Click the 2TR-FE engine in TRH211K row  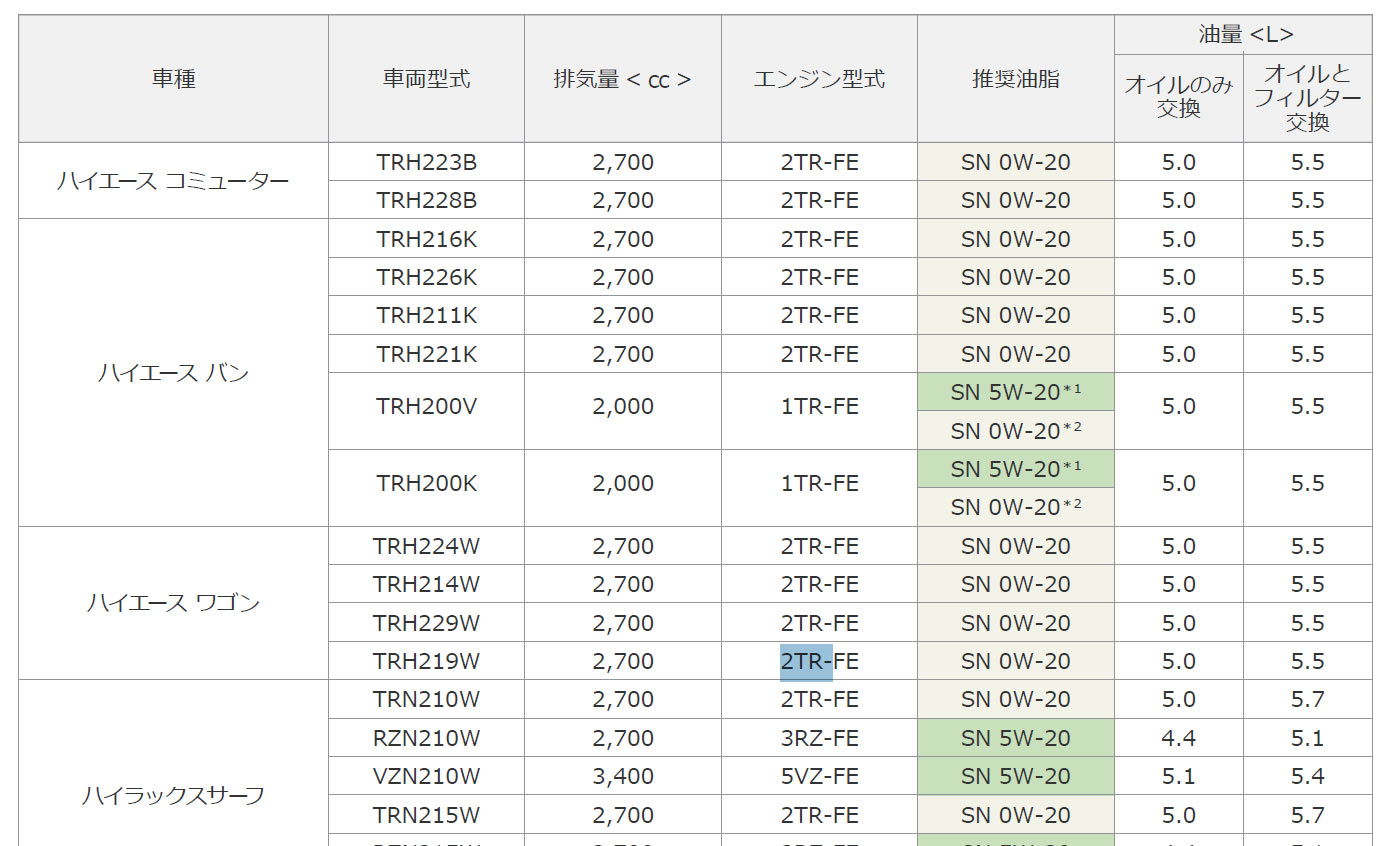point(819,315)
